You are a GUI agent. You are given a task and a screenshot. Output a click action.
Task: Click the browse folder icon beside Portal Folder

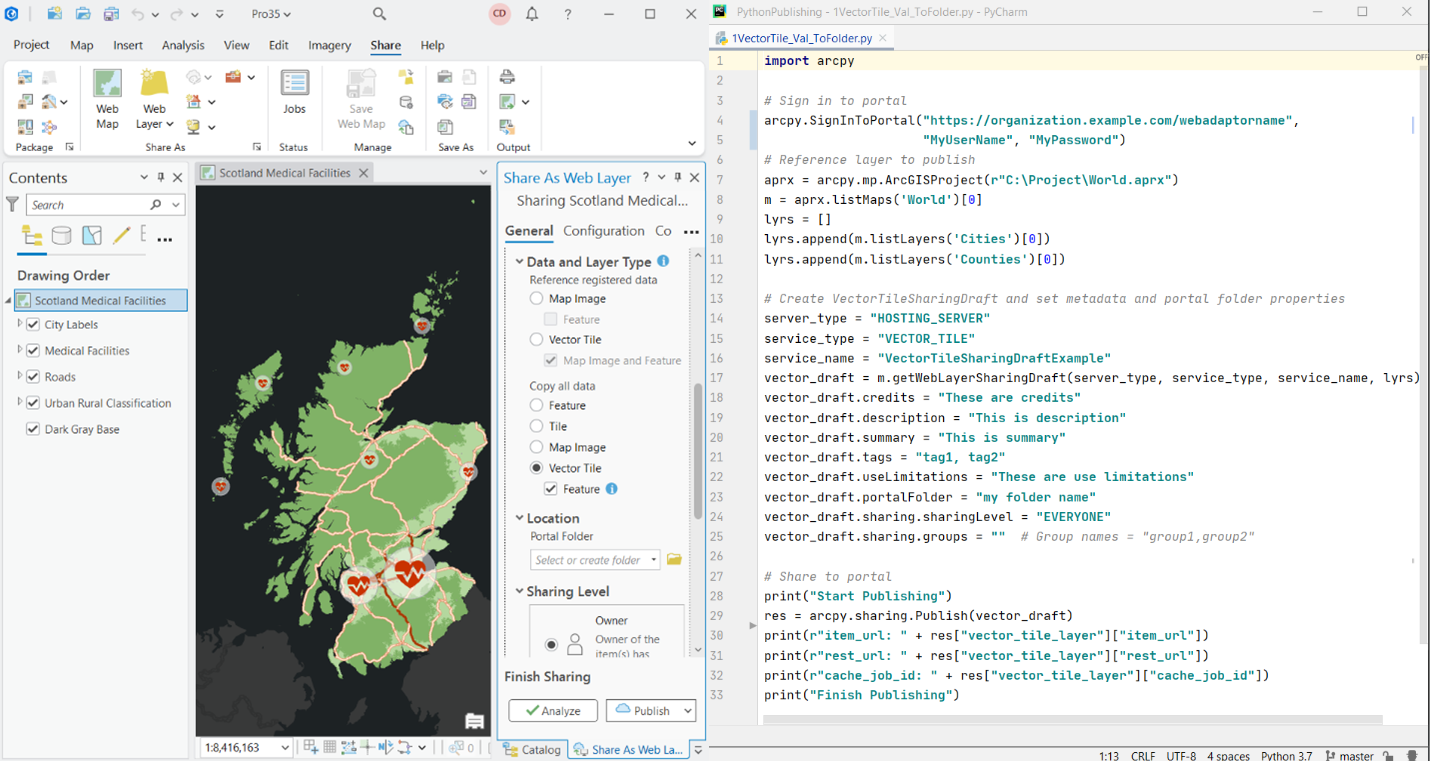tap(674, 559)
